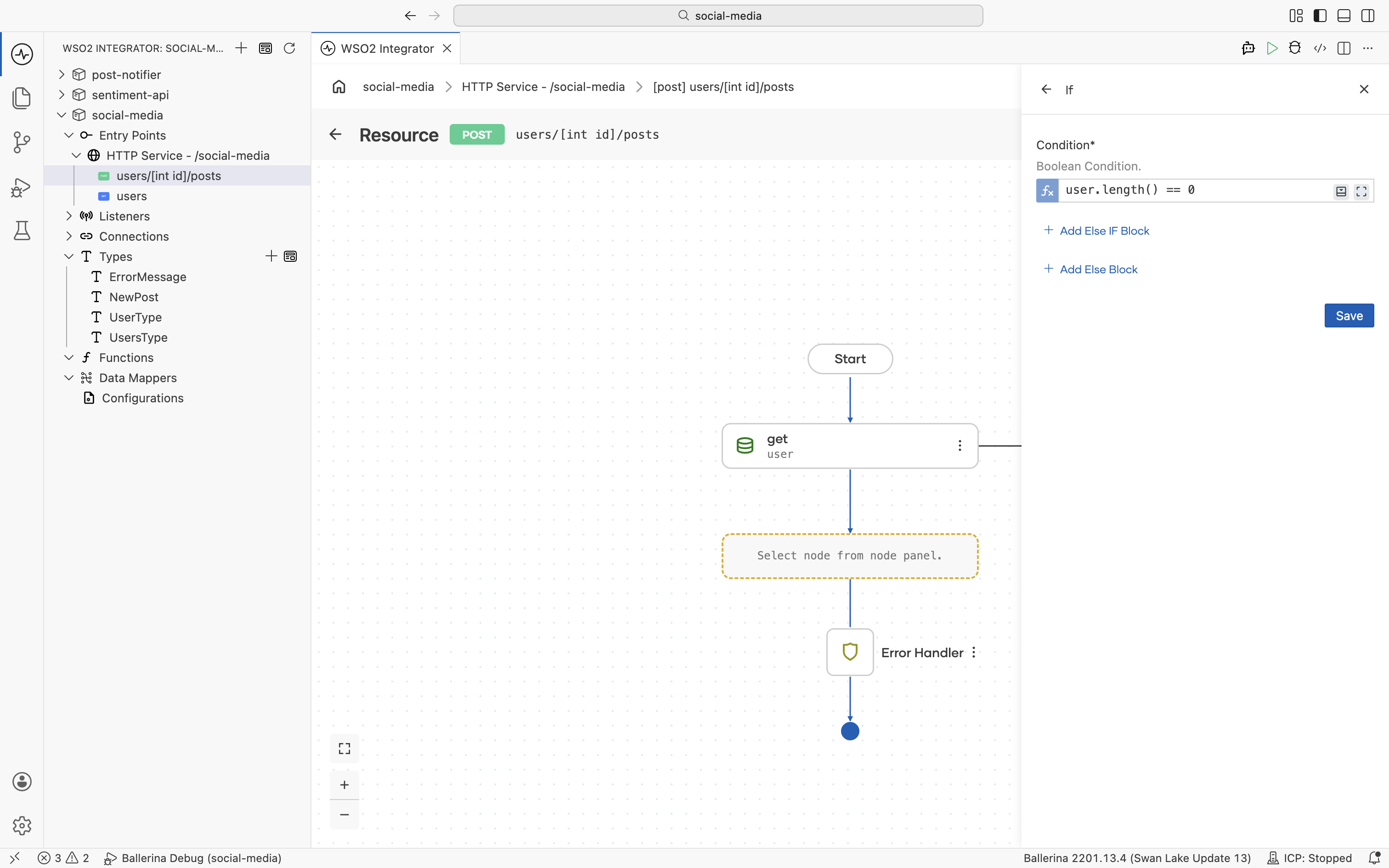Click the plus icon in sidebar header
Image resolution: width=1389 pixels, height=868 pixels.
tap(241, 48)
